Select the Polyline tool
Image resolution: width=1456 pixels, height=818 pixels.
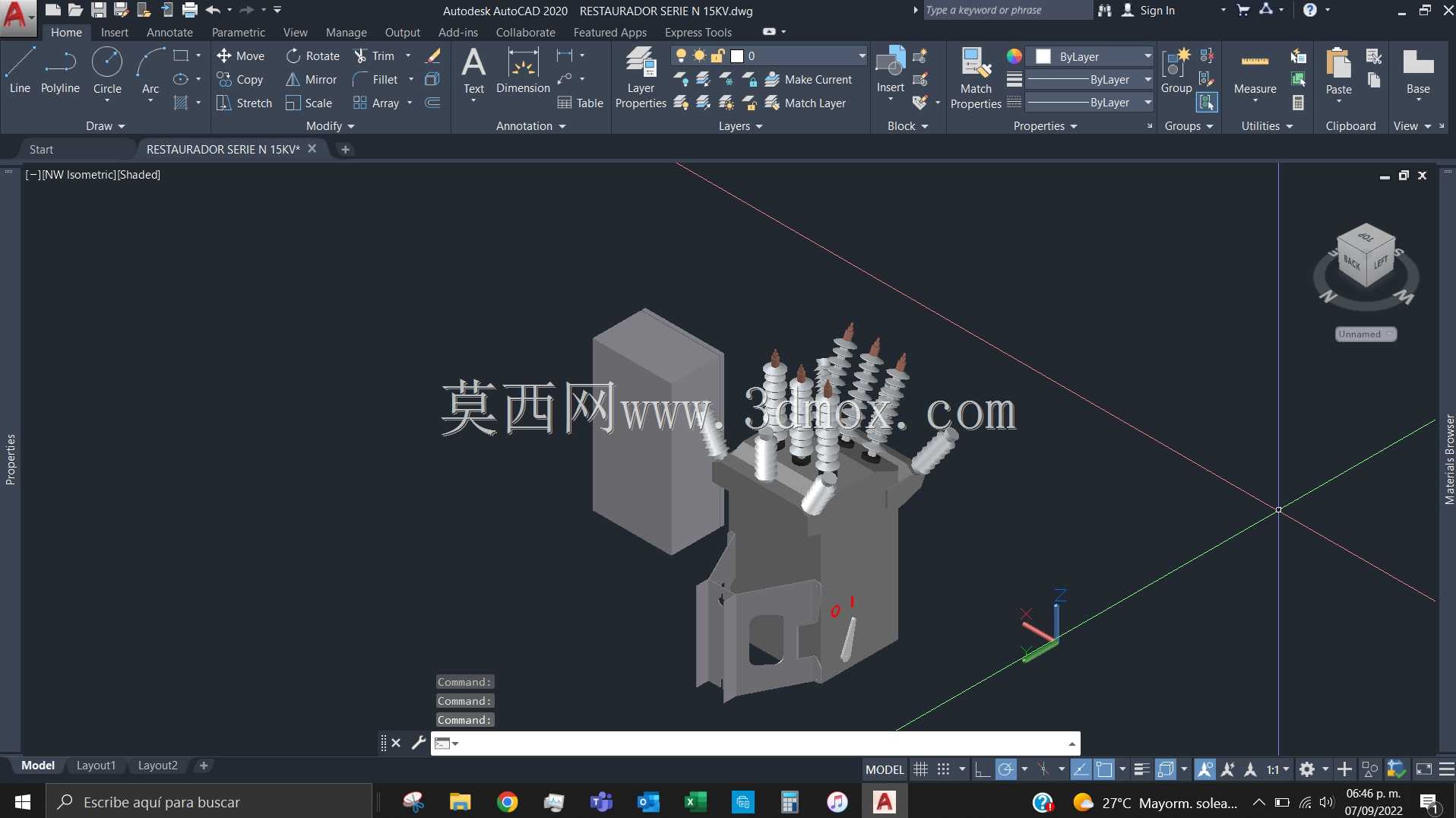60,70
